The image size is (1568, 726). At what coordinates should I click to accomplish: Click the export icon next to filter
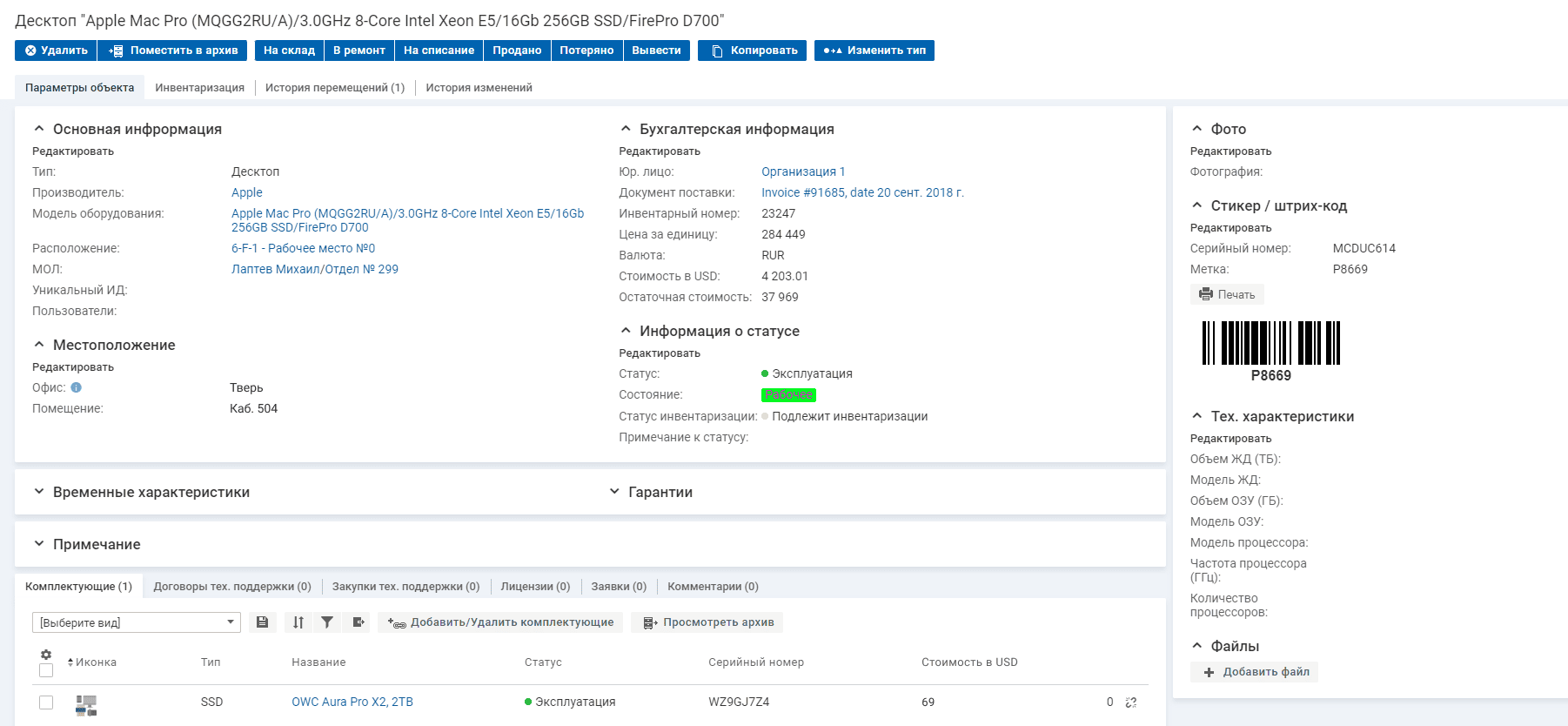coord(358,622)
